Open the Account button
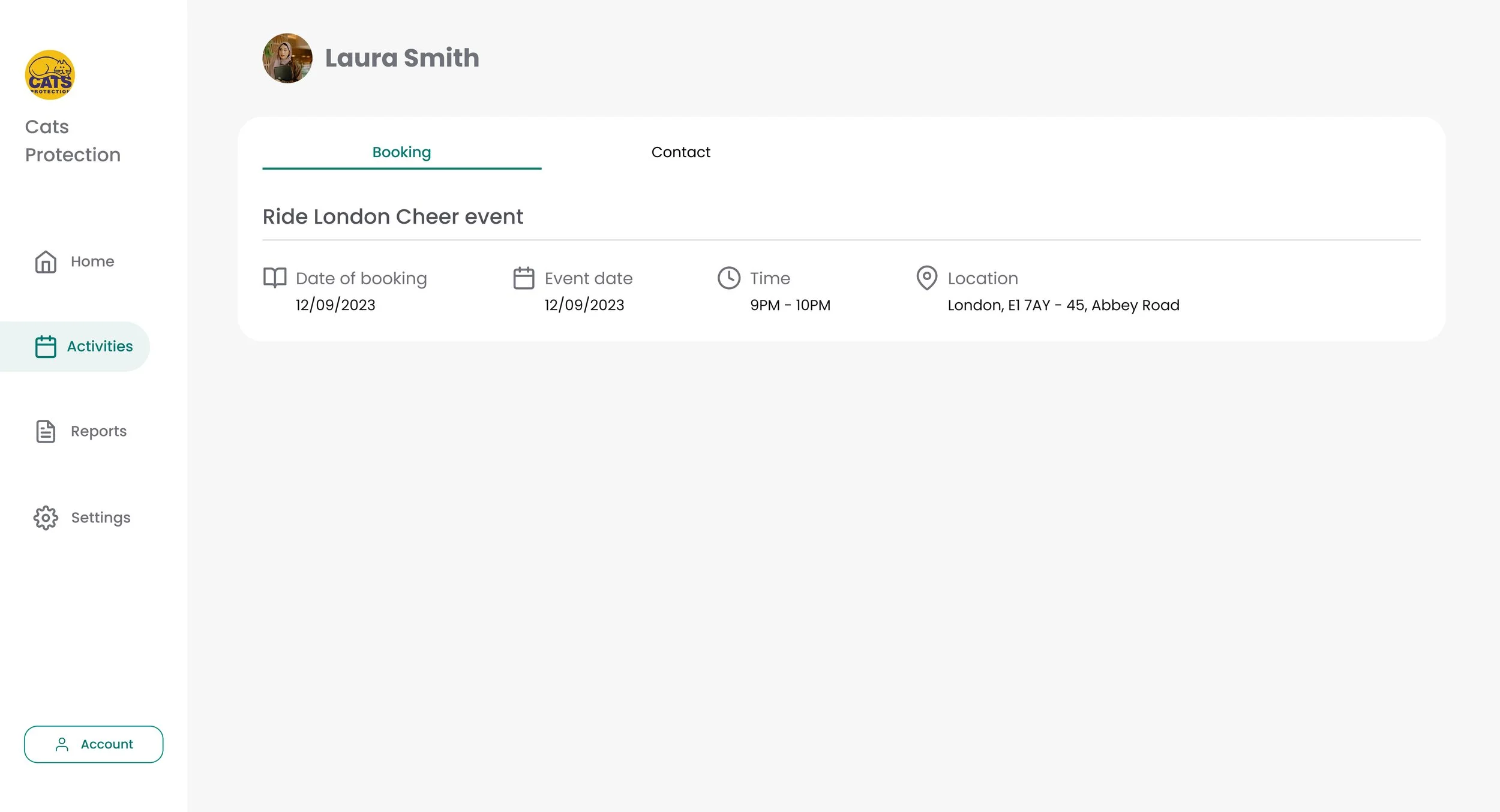Screen dimensions: 1500x812 click(x=94, y=744)
